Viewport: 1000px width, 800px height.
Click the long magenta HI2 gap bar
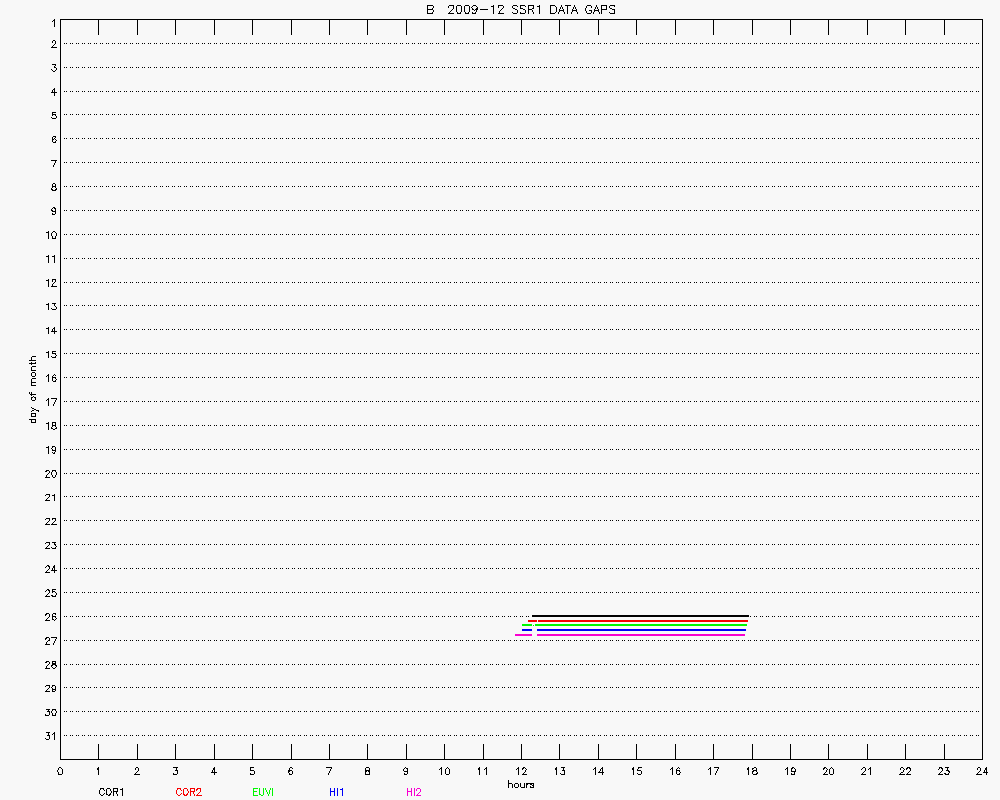(x=640, y=634)
